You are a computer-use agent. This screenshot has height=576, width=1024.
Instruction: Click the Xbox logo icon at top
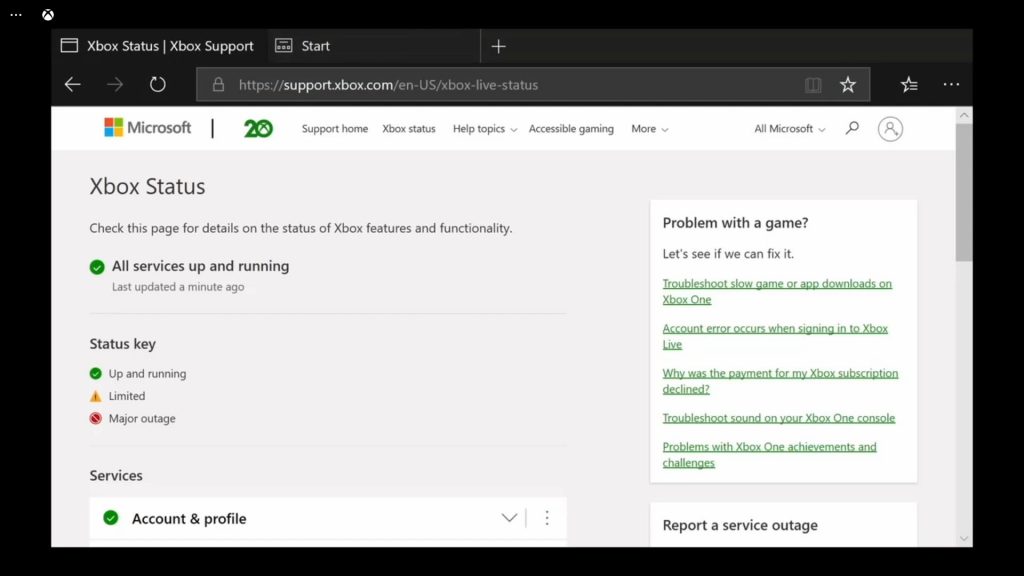[48, 14]
